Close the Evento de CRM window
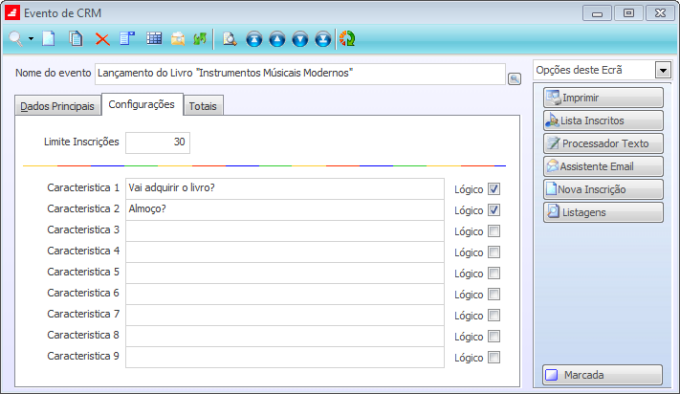The height and width of the screenshot is (394, 680). click(660, 13)
